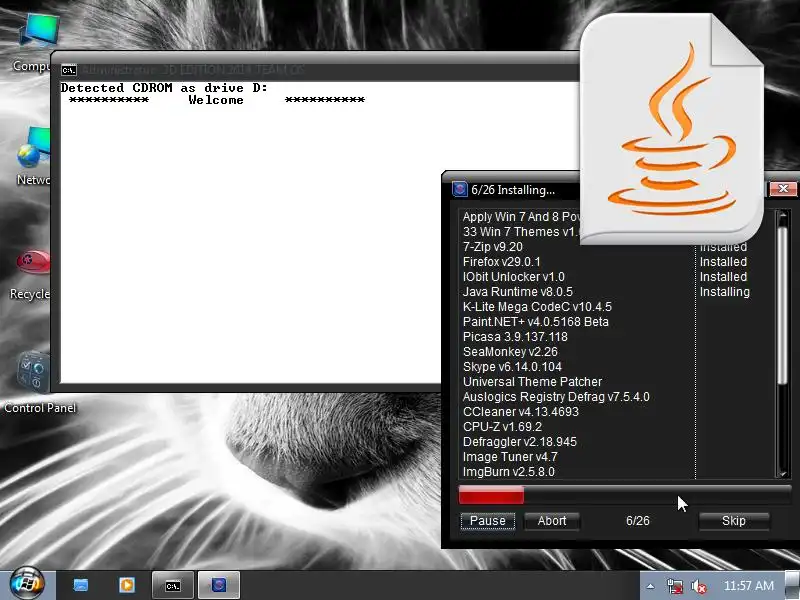
Task: Click the installer list scrollbar thumb
Action: pos(782,306)
